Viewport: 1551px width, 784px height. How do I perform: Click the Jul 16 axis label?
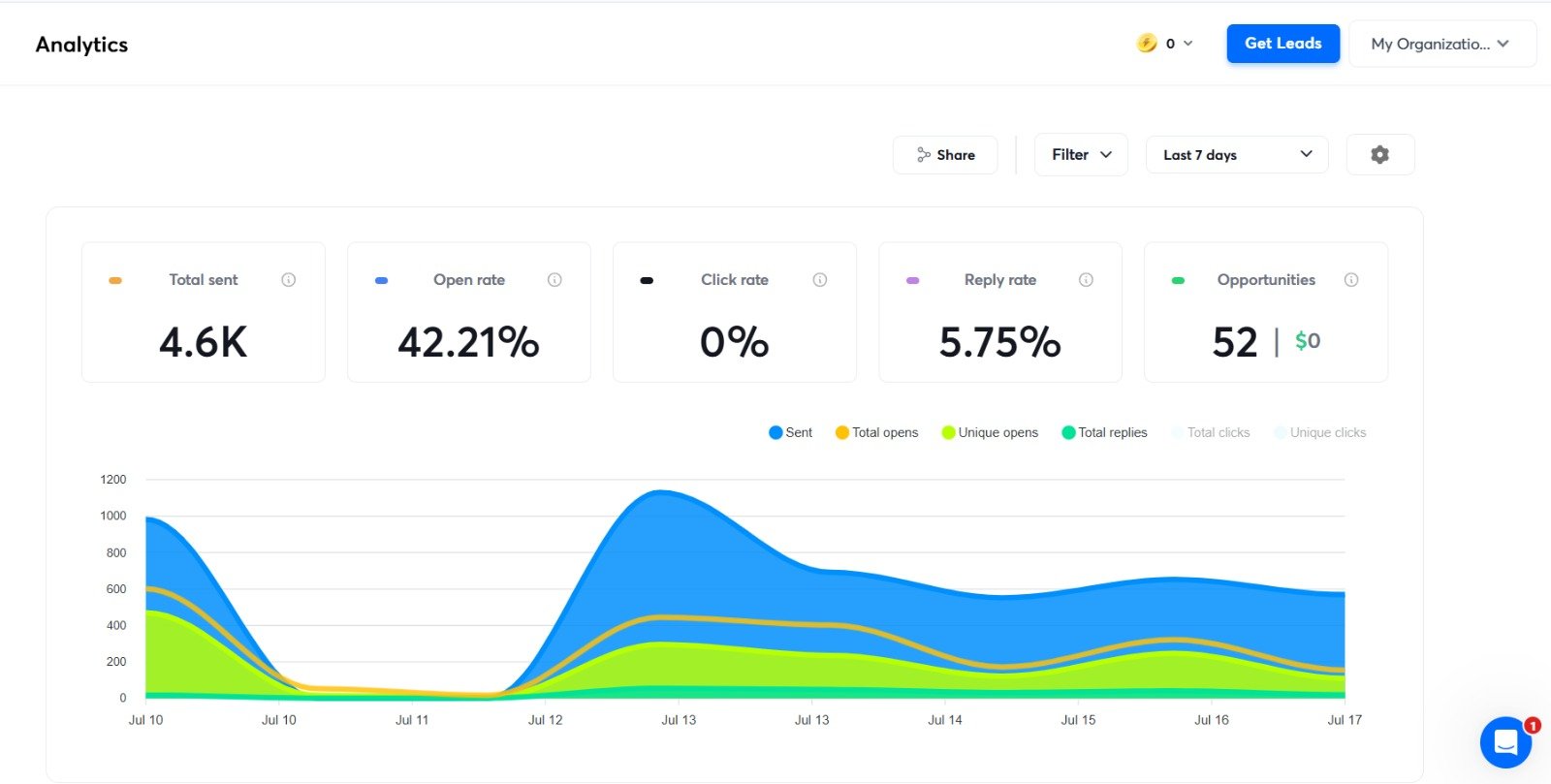(1212, 720)
